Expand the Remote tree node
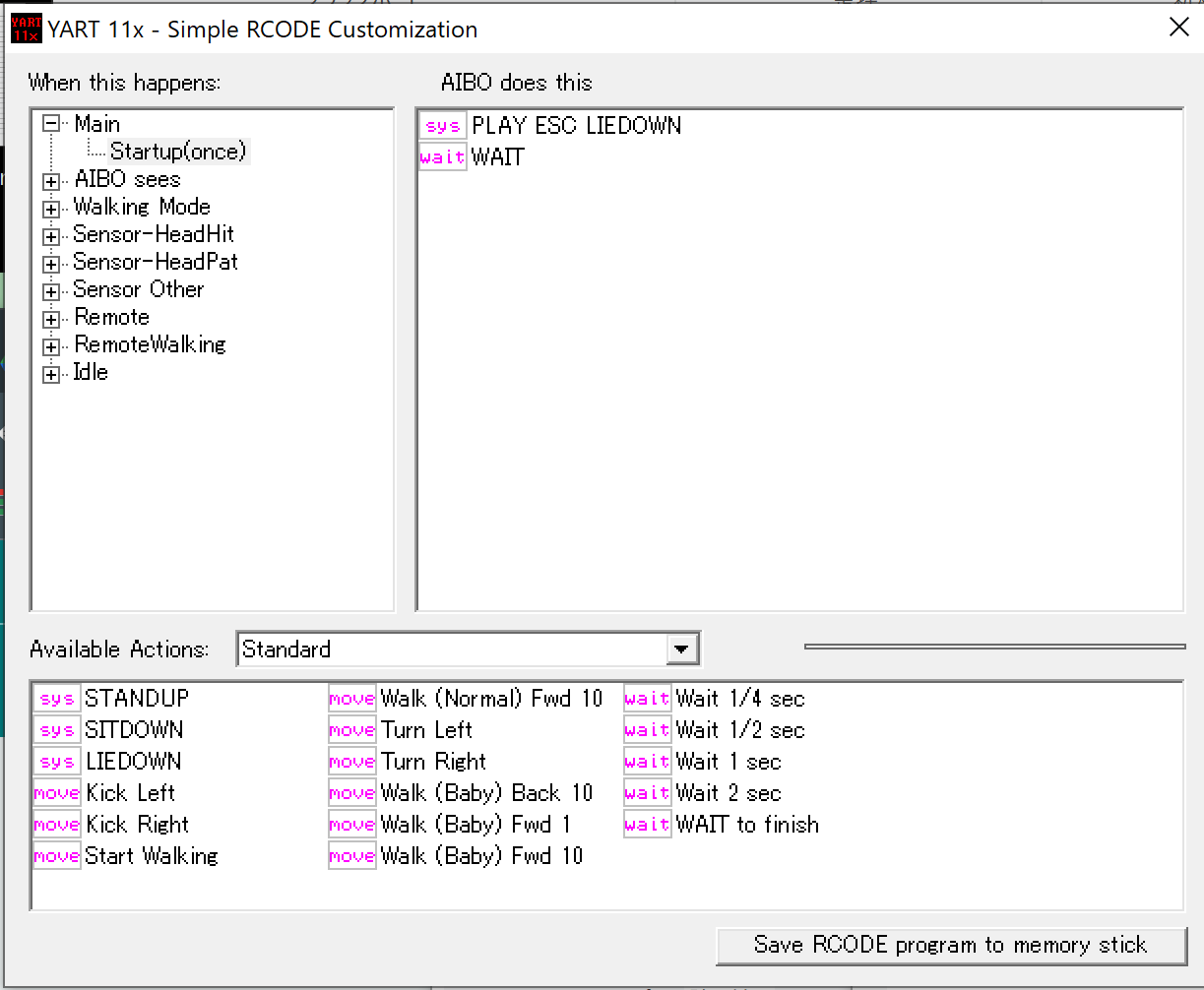The width and height of the screenshot is (1204, 990). point(52,319)
